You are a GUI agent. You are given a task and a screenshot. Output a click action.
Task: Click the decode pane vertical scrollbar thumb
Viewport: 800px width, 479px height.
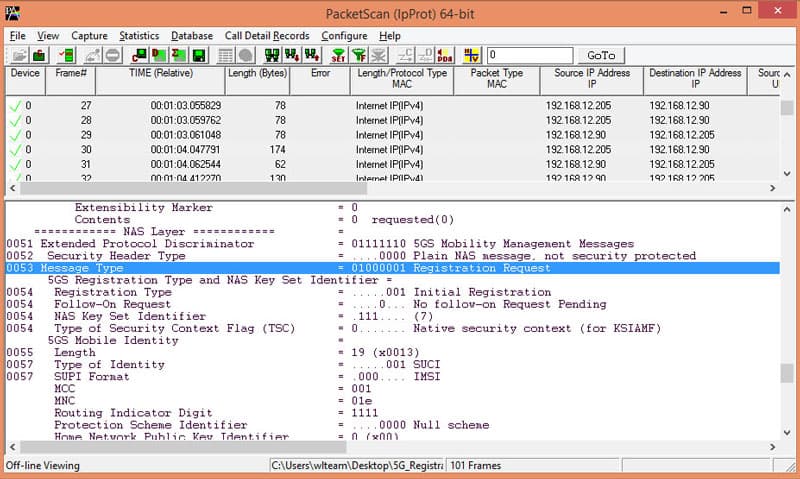pyautogui.click(x=787, y=373)
